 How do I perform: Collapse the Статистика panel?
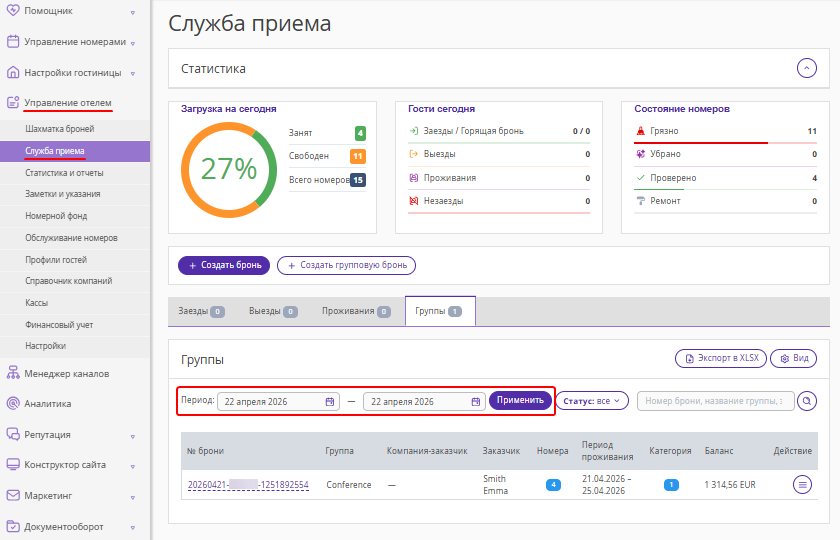(x=807, y=68)
